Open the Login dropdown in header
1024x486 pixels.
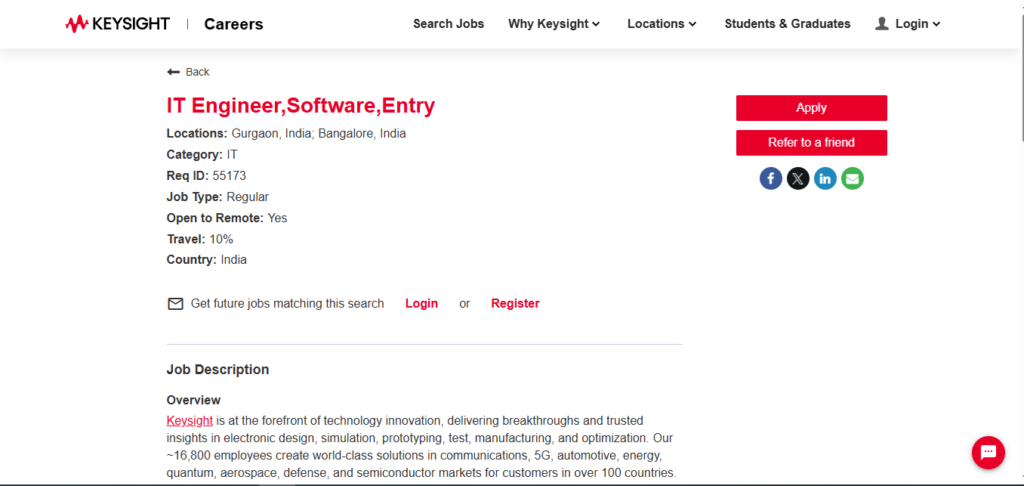point(918,24)
